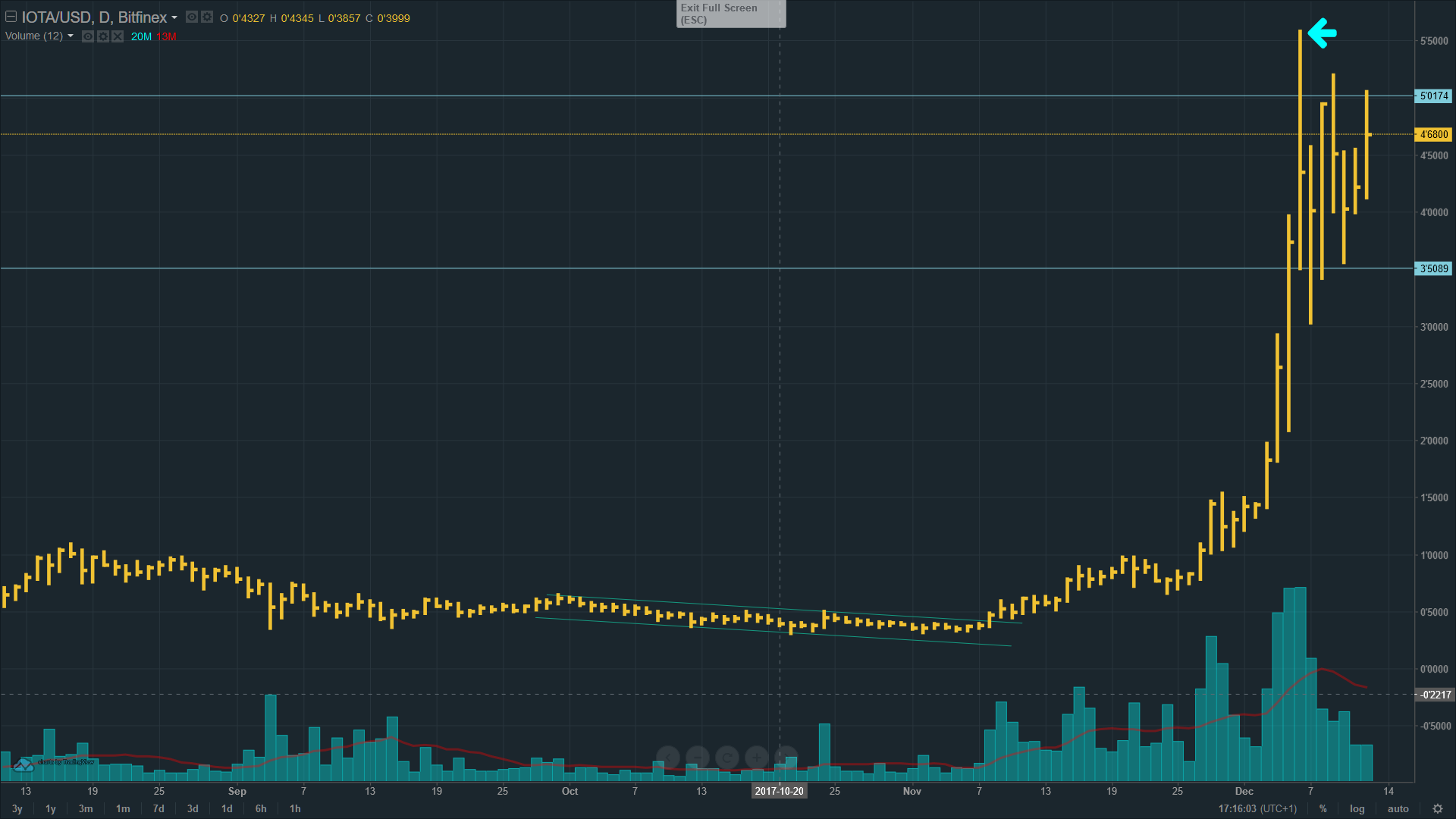Enable log scale
This screenshot has width=1456, height=819.
[x=1357, y=808]
